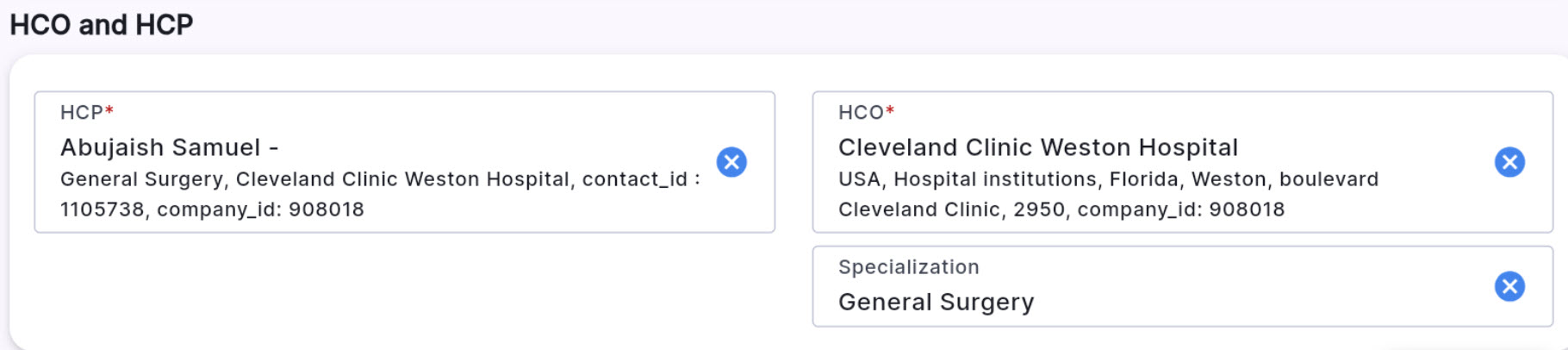Select the Abujaish Samuel name text
Image resolution: width=1568 pixels, height=350 pixels.
point(160,147)
